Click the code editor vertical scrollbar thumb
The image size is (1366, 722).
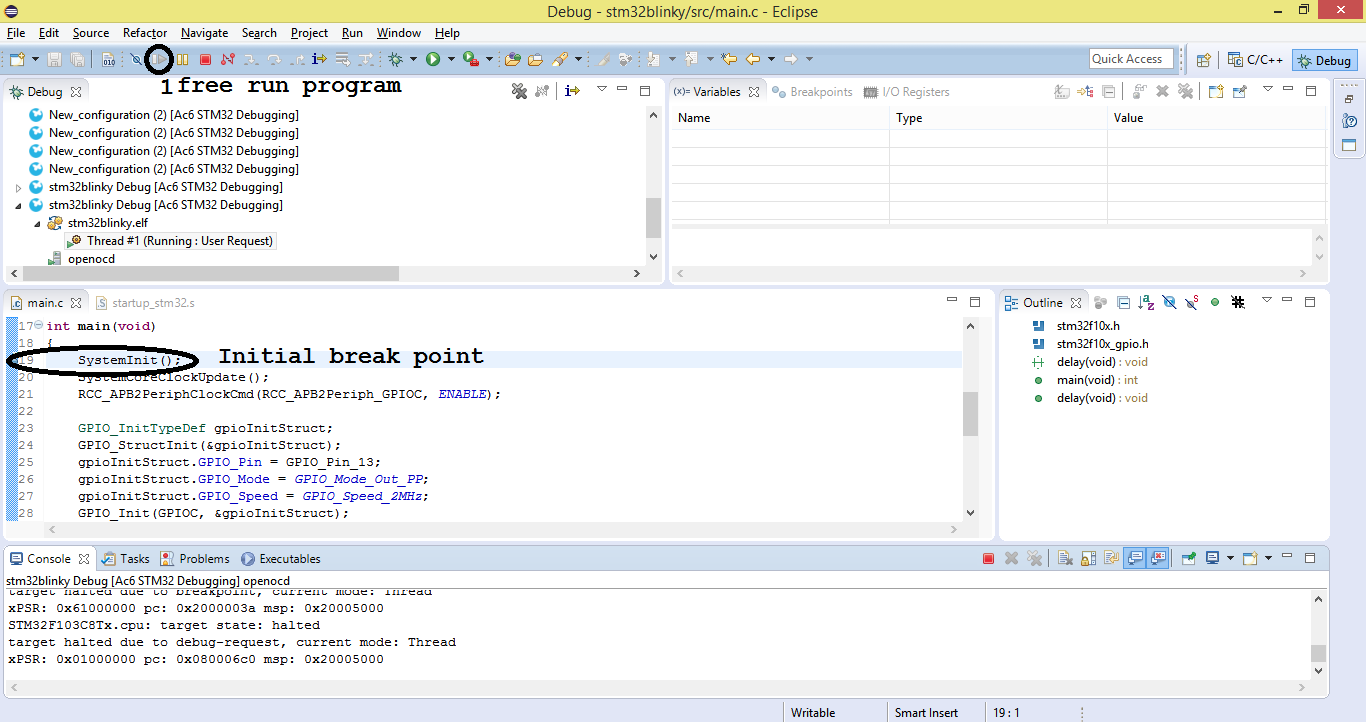tap(970, 414)
